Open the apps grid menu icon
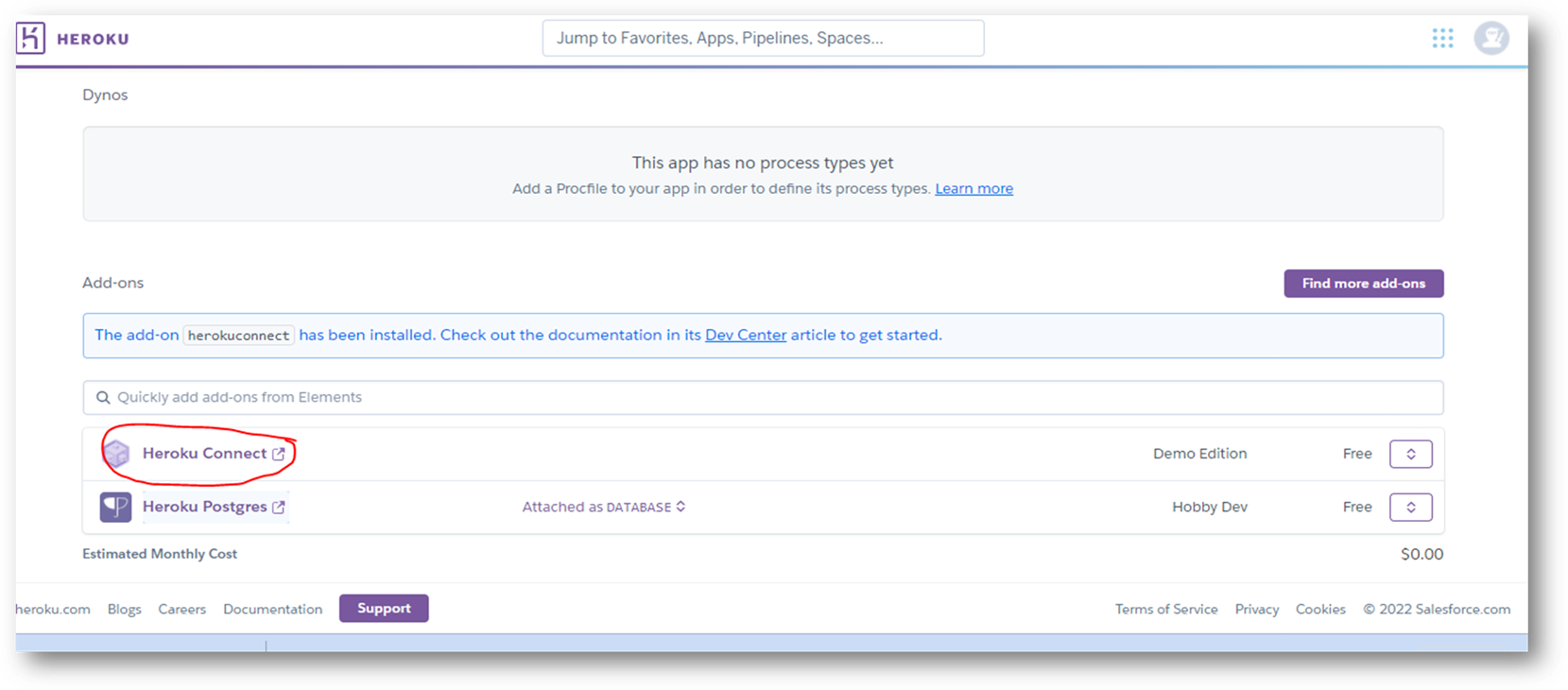The image size is (1568, 690). pos(1442,39)
